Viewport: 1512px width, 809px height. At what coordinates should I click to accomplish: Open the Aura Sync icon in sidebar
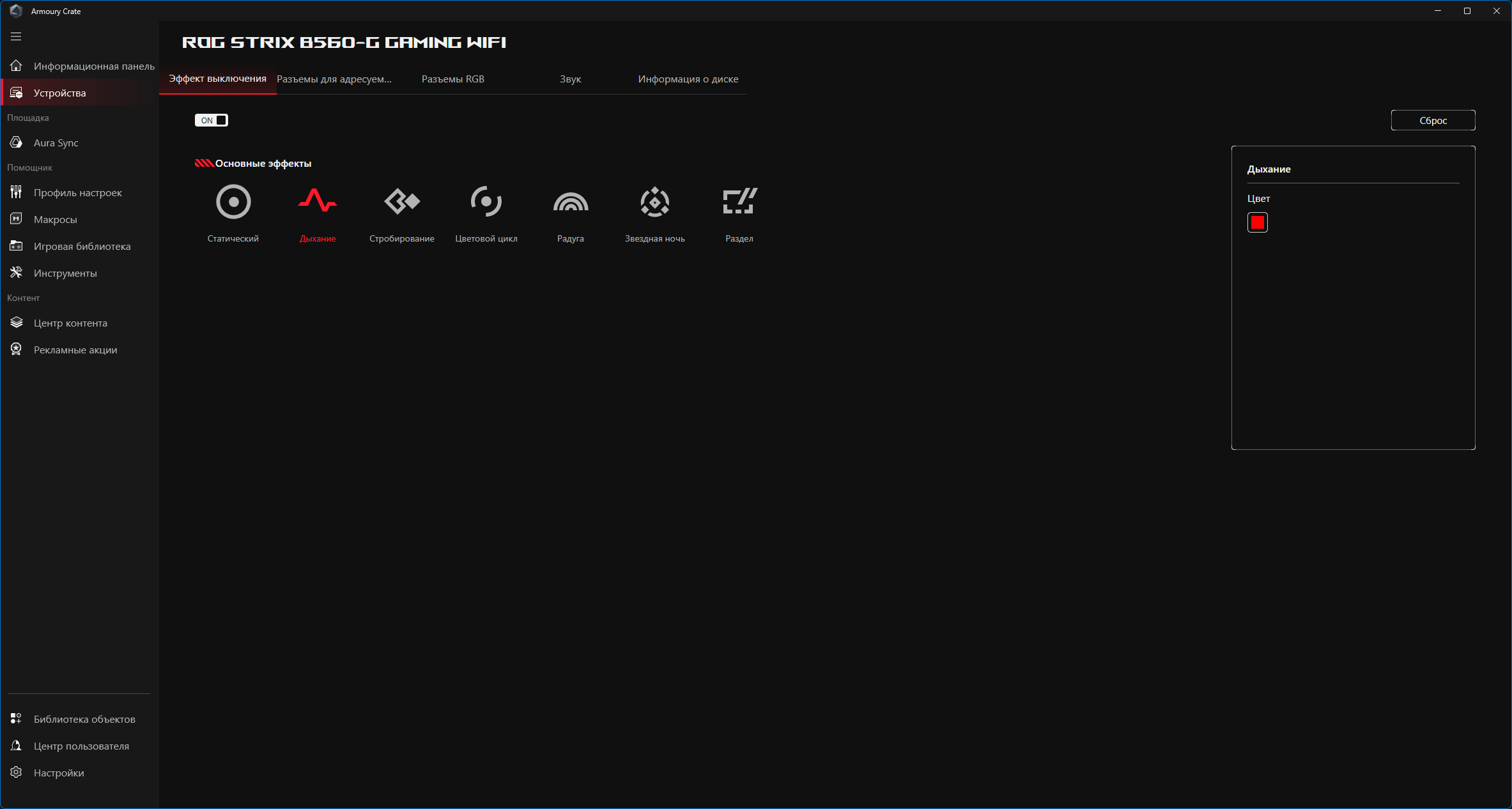pos(16,143)
